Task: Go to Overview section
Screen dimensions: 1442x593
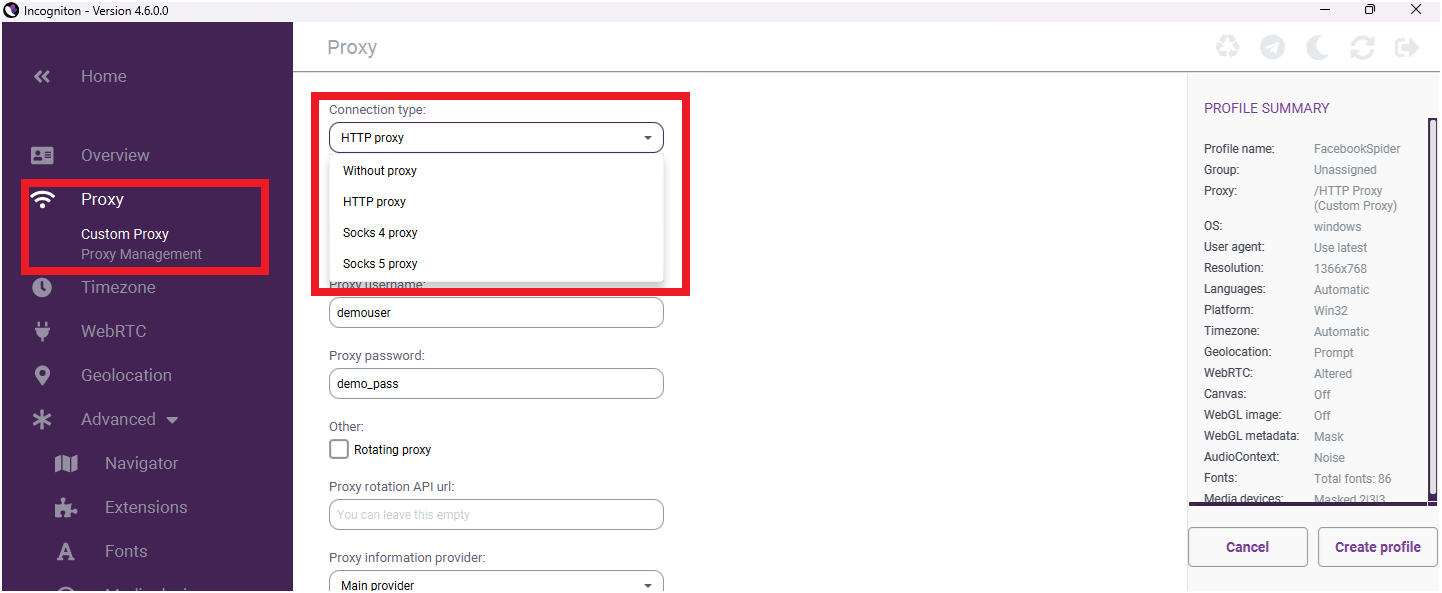Action: point(115,155)
